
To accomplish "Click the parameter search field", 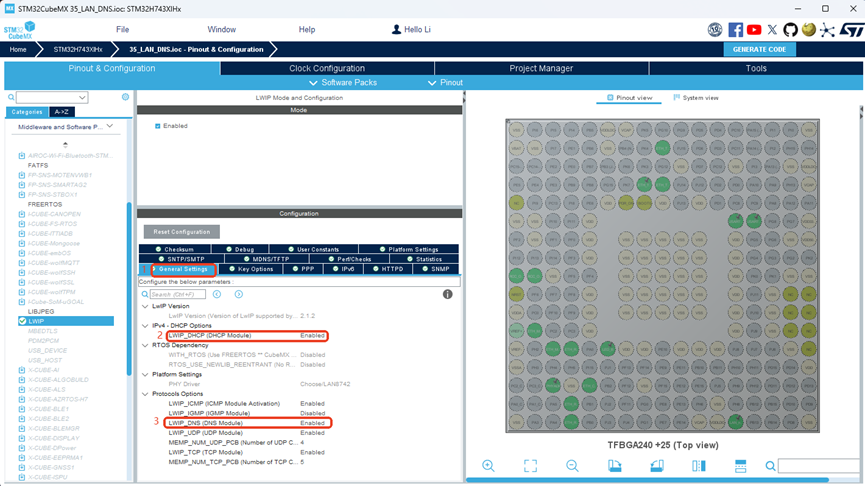I will [178, 294].
